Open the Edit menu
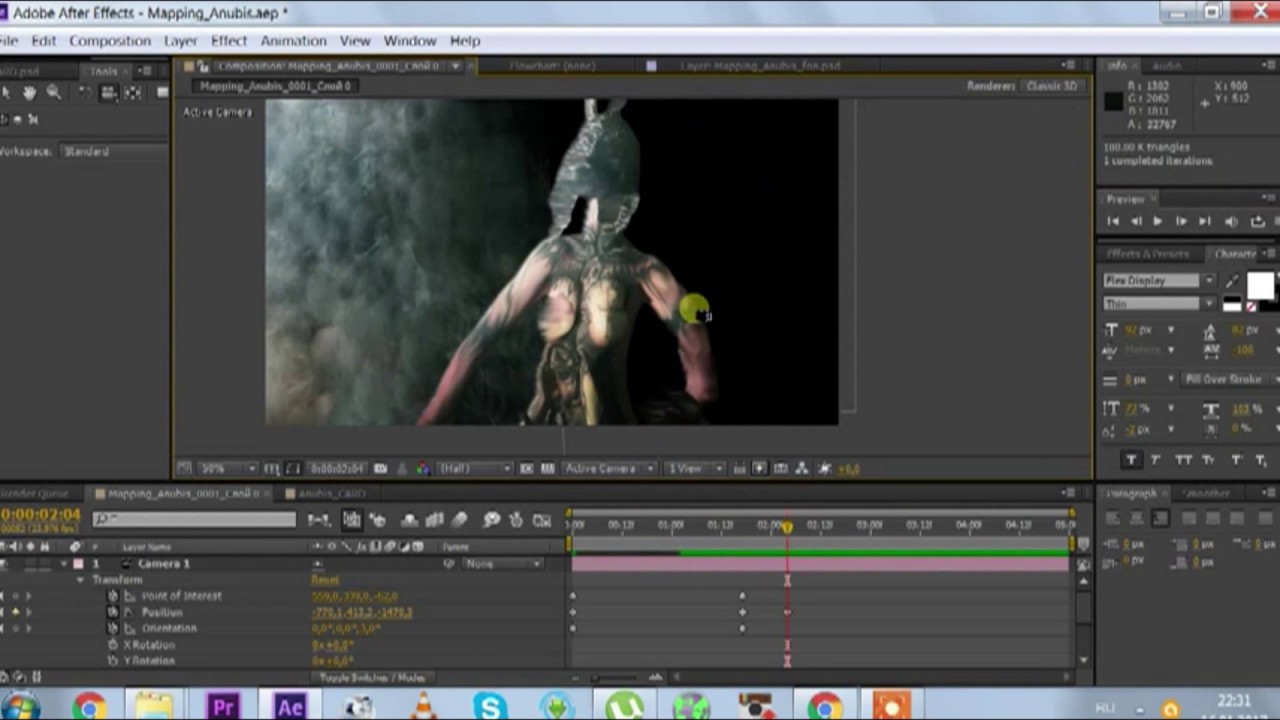 click(43, 41)
